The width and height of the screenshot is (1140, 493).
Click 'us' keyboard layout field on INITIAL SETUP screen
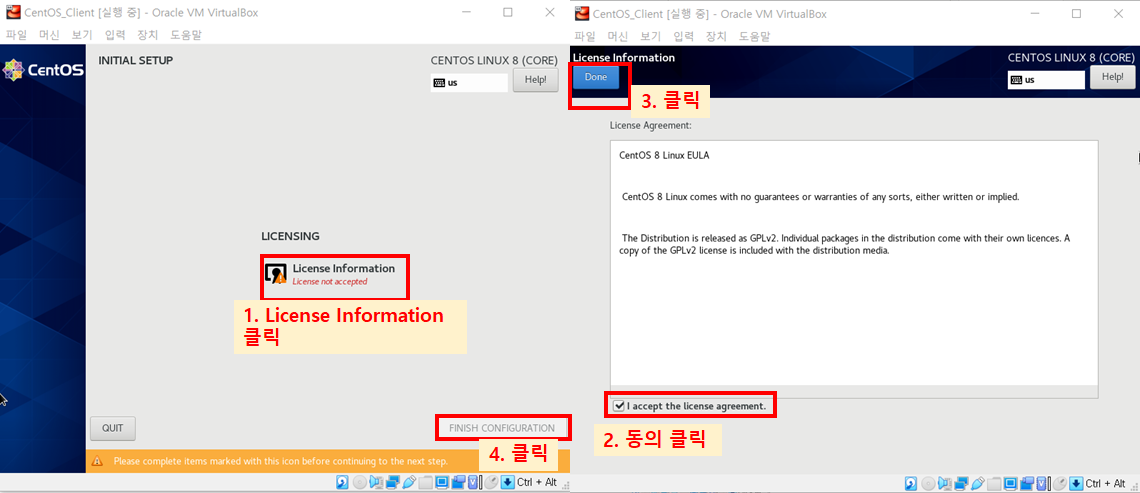pos(470,82)
